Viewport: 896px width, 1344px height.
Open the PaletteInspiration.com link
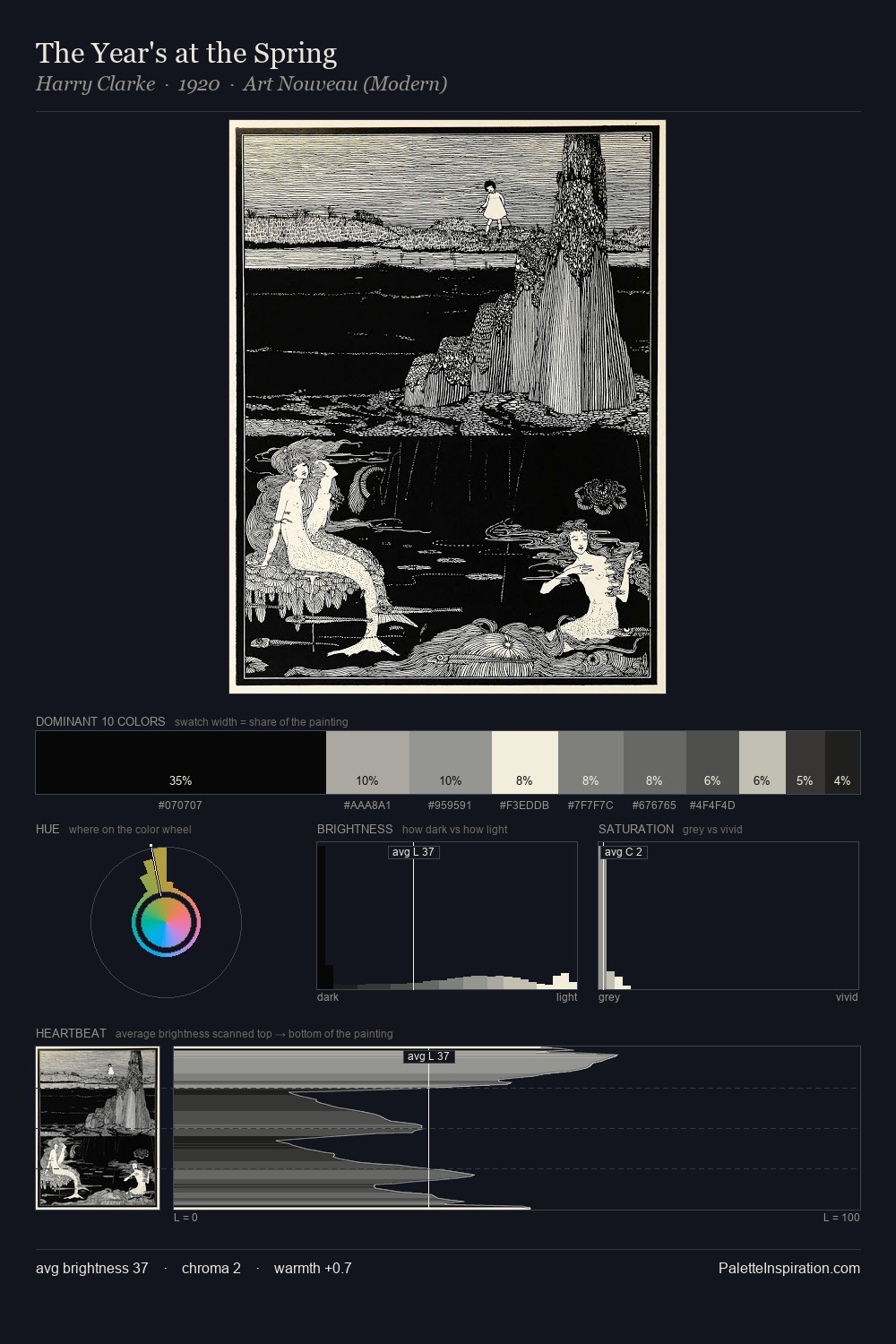coord(788,1268)
